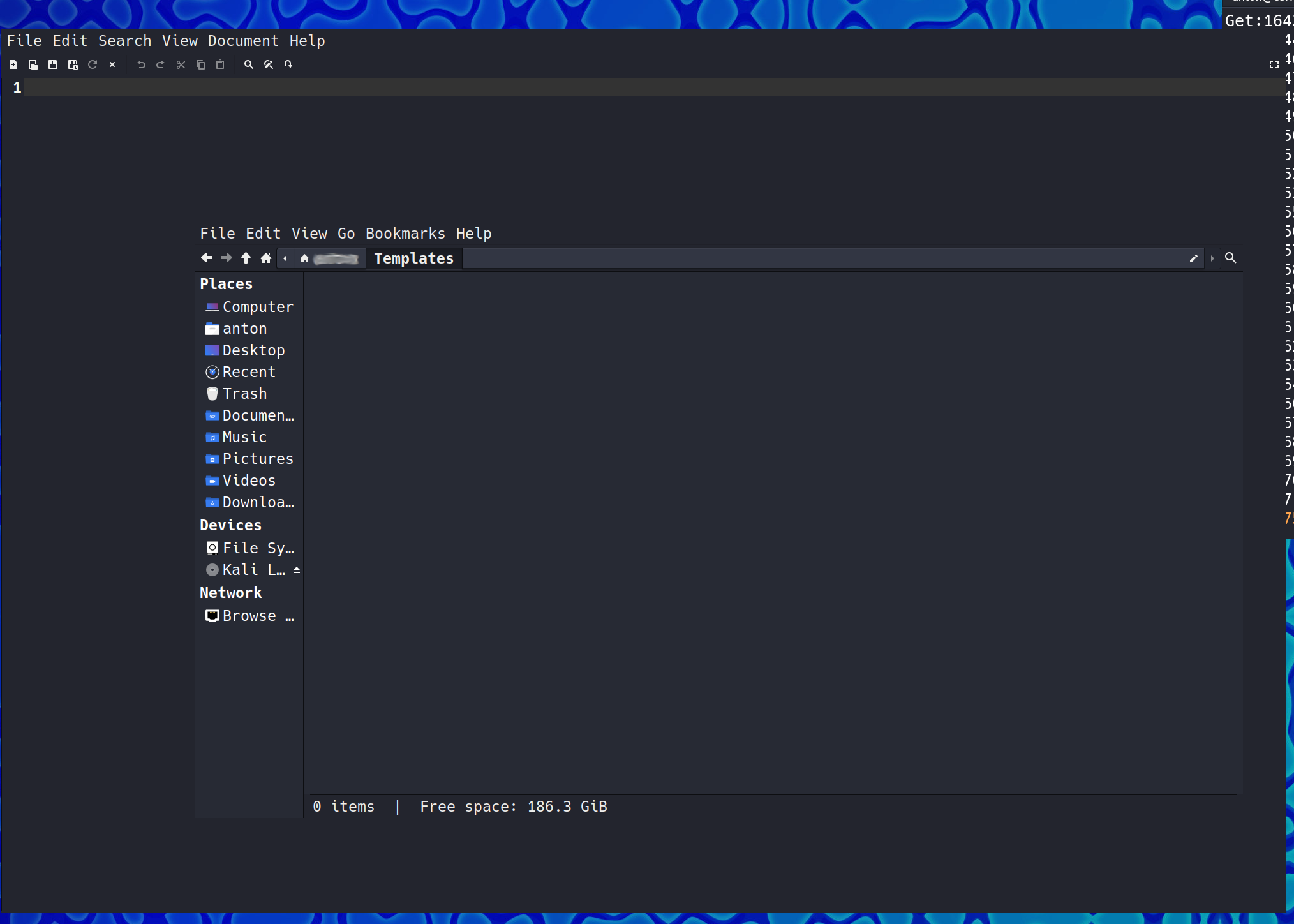Open the editor's Document menu

click(x=243, y=41)
